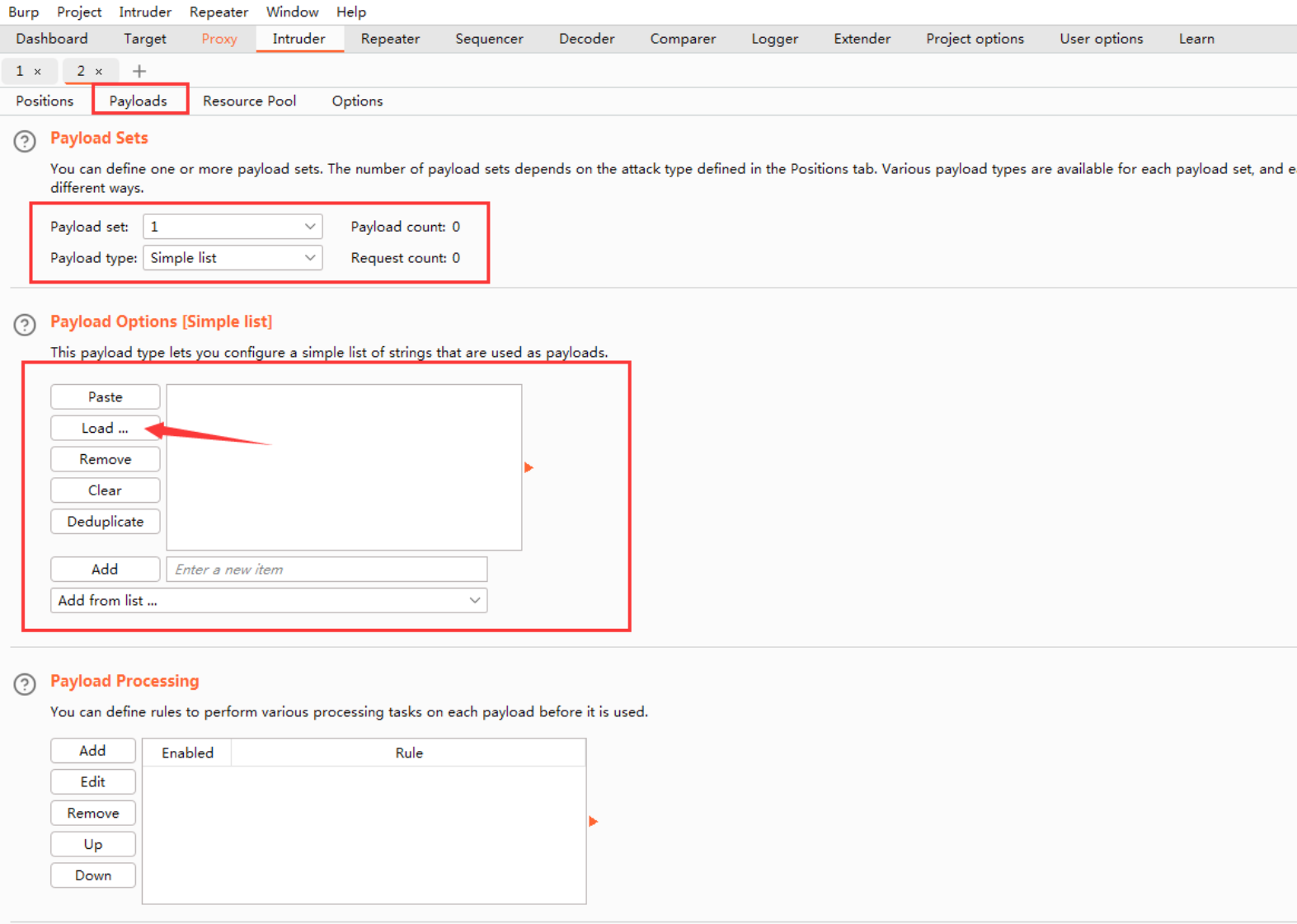Select Intruder attack tab 2

(81, 71)
